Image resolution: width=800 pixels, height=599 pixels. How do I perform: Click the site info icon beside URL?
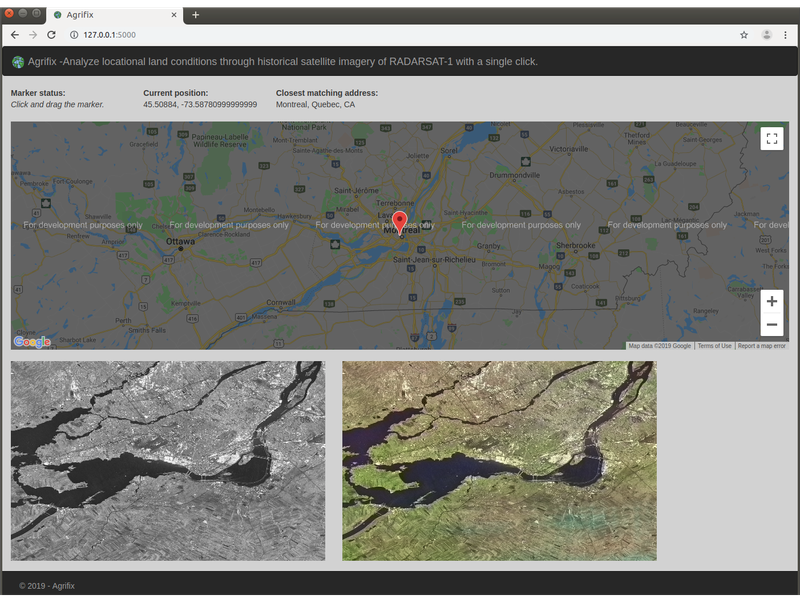coord(74,34)
